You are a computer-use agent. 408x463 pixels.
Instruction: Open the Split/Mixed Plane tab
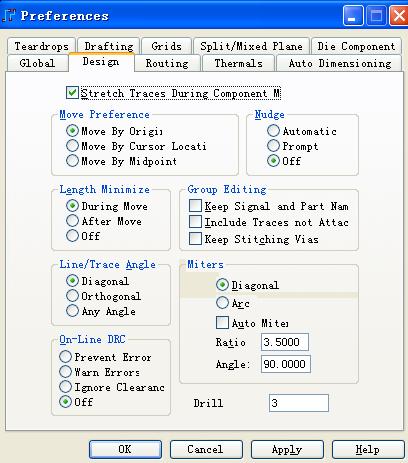point(251,46)
